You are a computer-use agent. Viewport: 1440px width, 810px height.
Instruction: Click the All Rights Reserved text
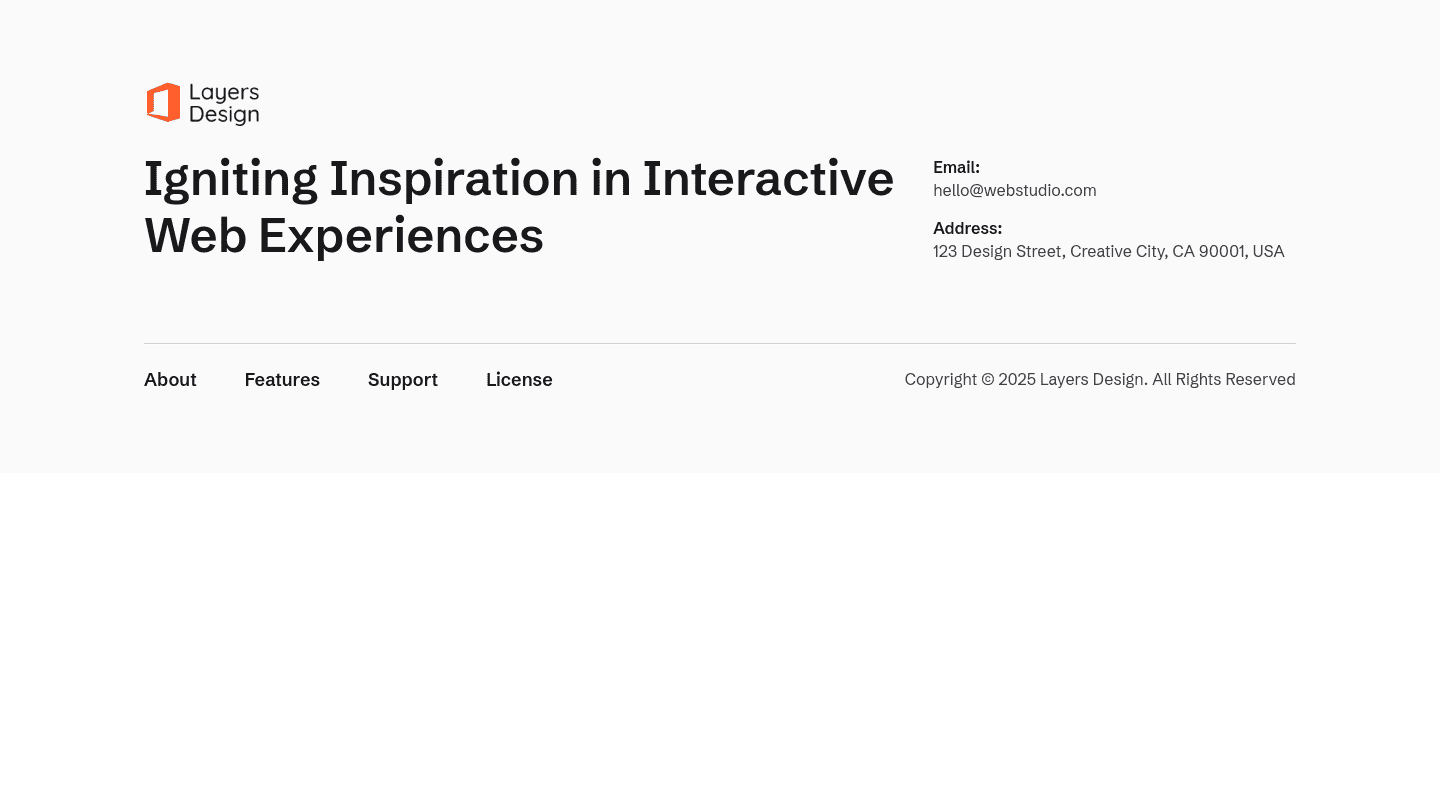(x=1223, y=380)
